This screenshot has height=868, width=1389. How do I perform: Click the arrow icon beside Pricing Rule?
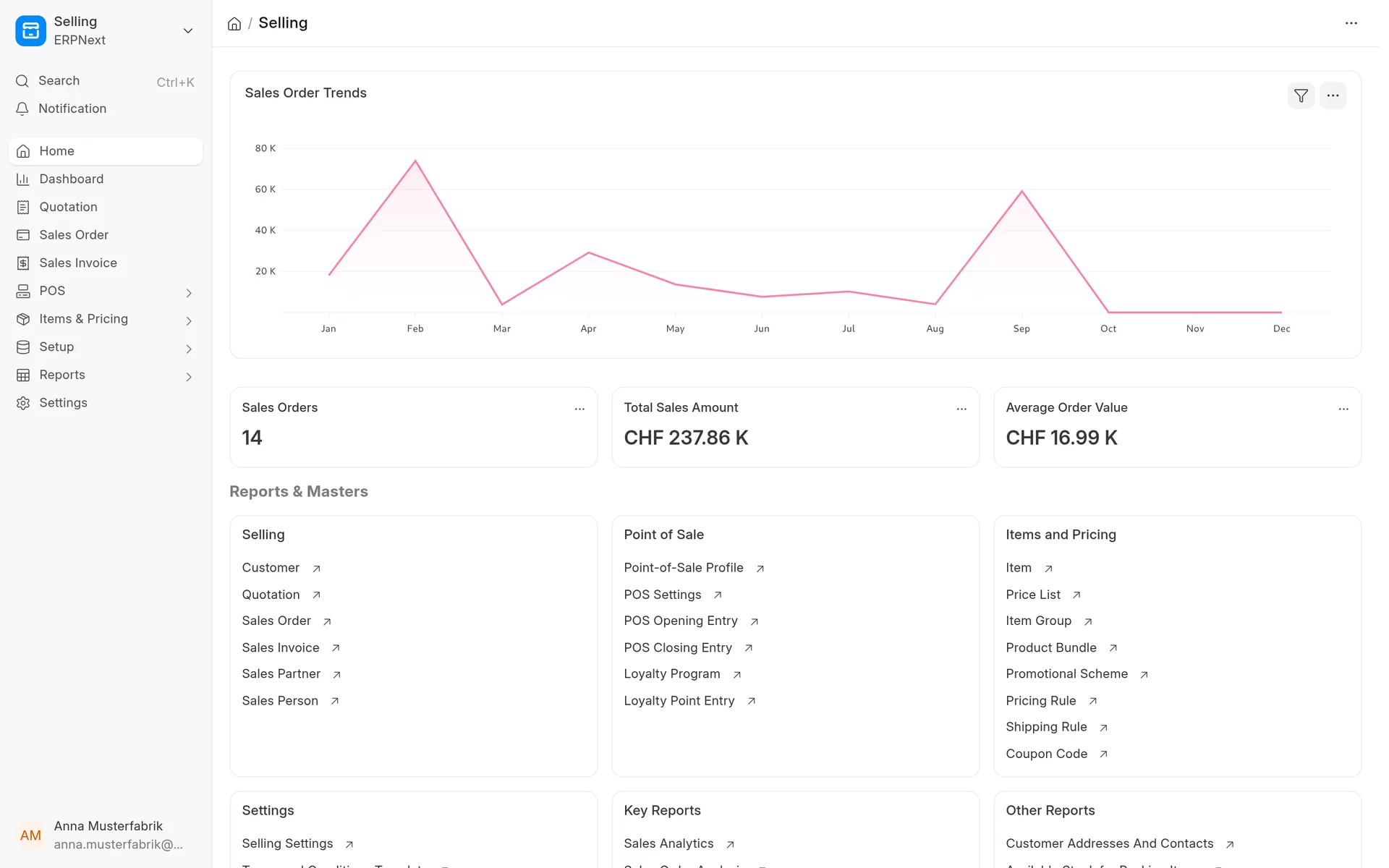coord(1093,701)
